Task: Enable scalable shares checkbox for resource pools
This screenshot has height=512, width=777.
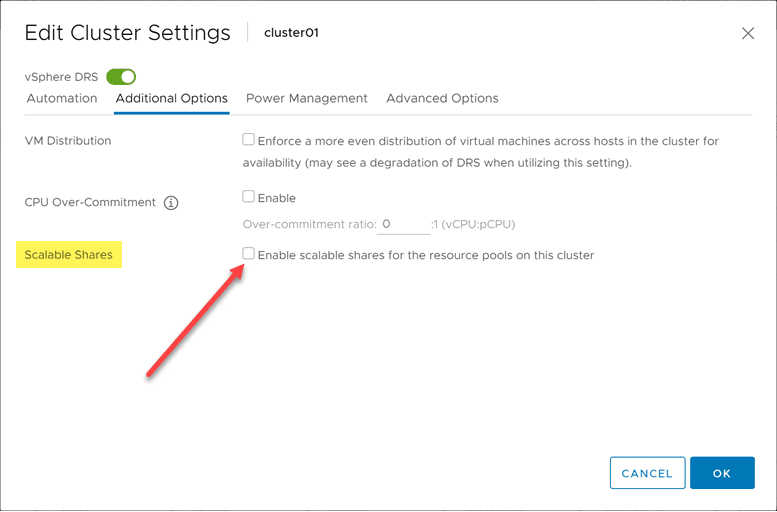Action: (249, 254)
